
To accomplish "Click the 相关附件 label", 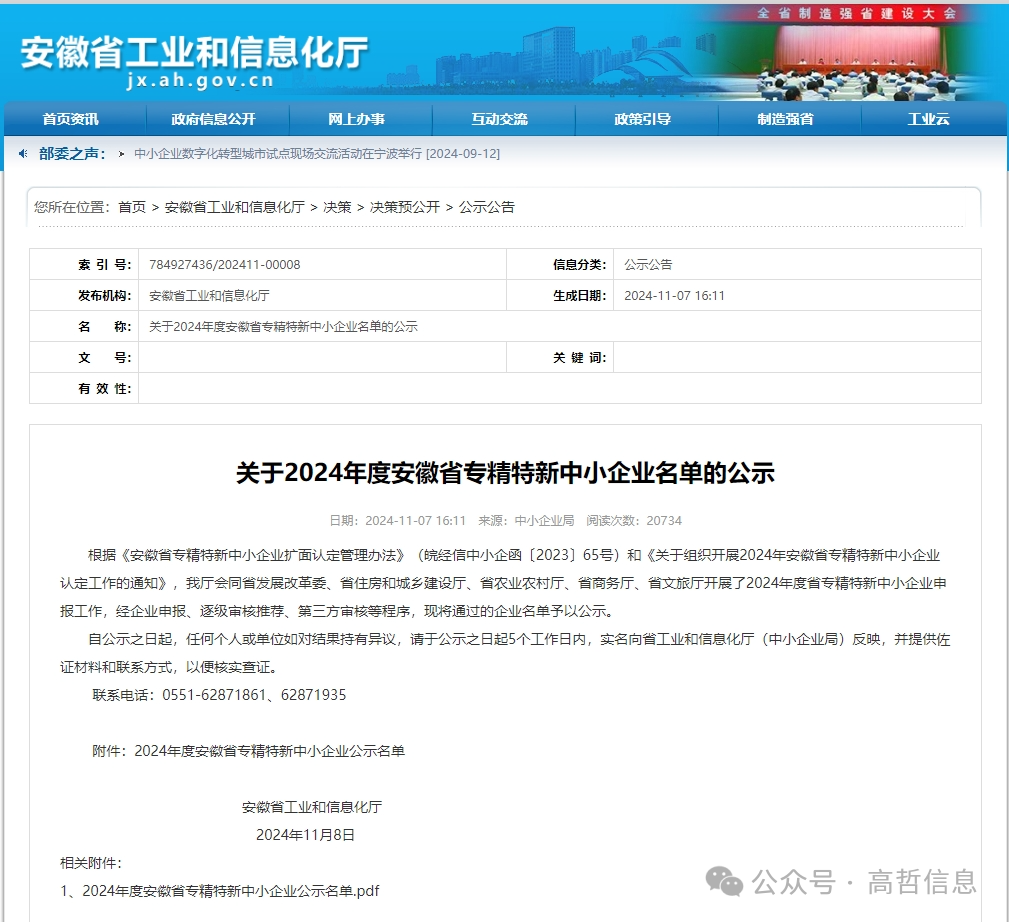I will coord(91,863).
